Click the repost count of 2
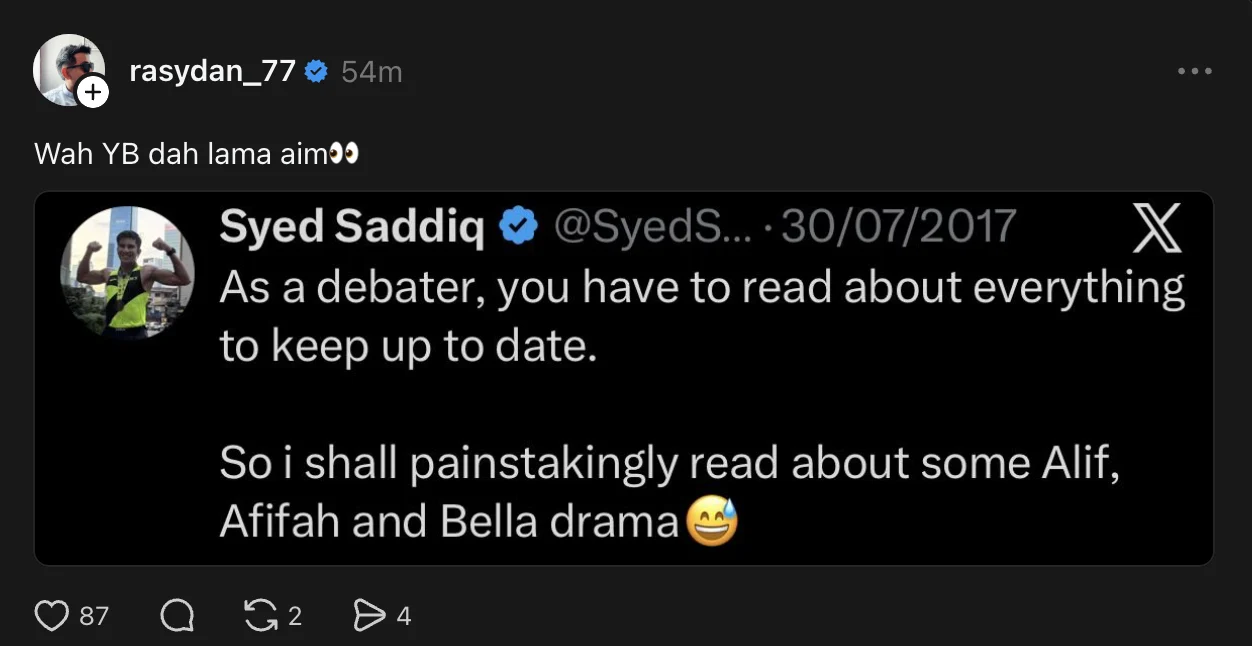Screen dimensions: 1252x646 click(x=295, y=616)
